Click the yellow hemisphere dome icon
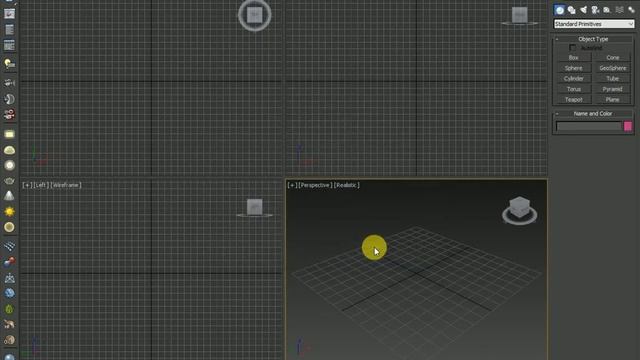 click(x=9, y=150)
